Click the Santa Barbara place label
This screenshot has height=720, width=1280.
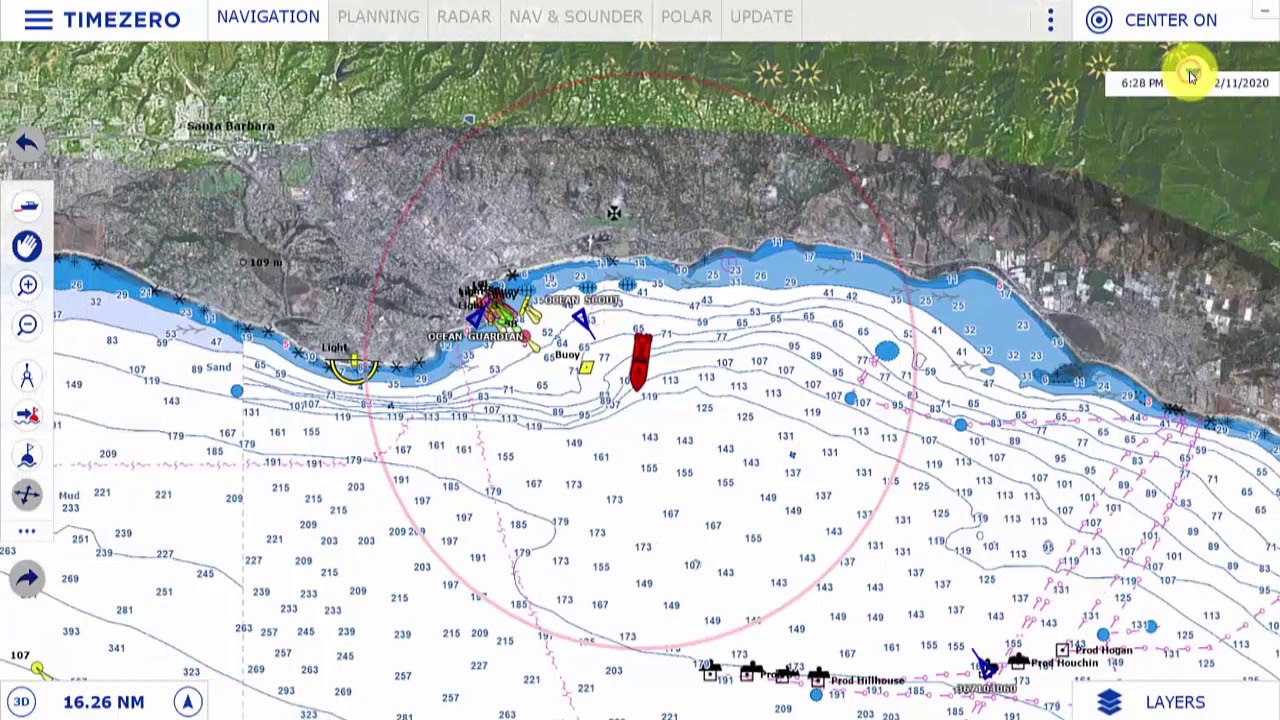(230, 126)
